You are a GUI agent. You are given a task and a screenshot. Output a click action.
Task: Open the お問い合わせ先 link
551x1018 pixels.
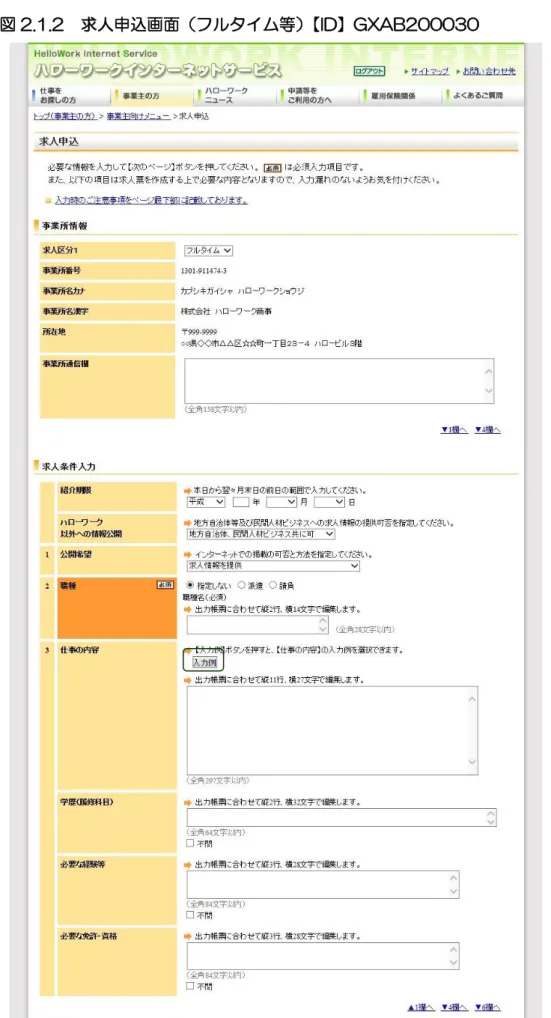tap(489, 71)
